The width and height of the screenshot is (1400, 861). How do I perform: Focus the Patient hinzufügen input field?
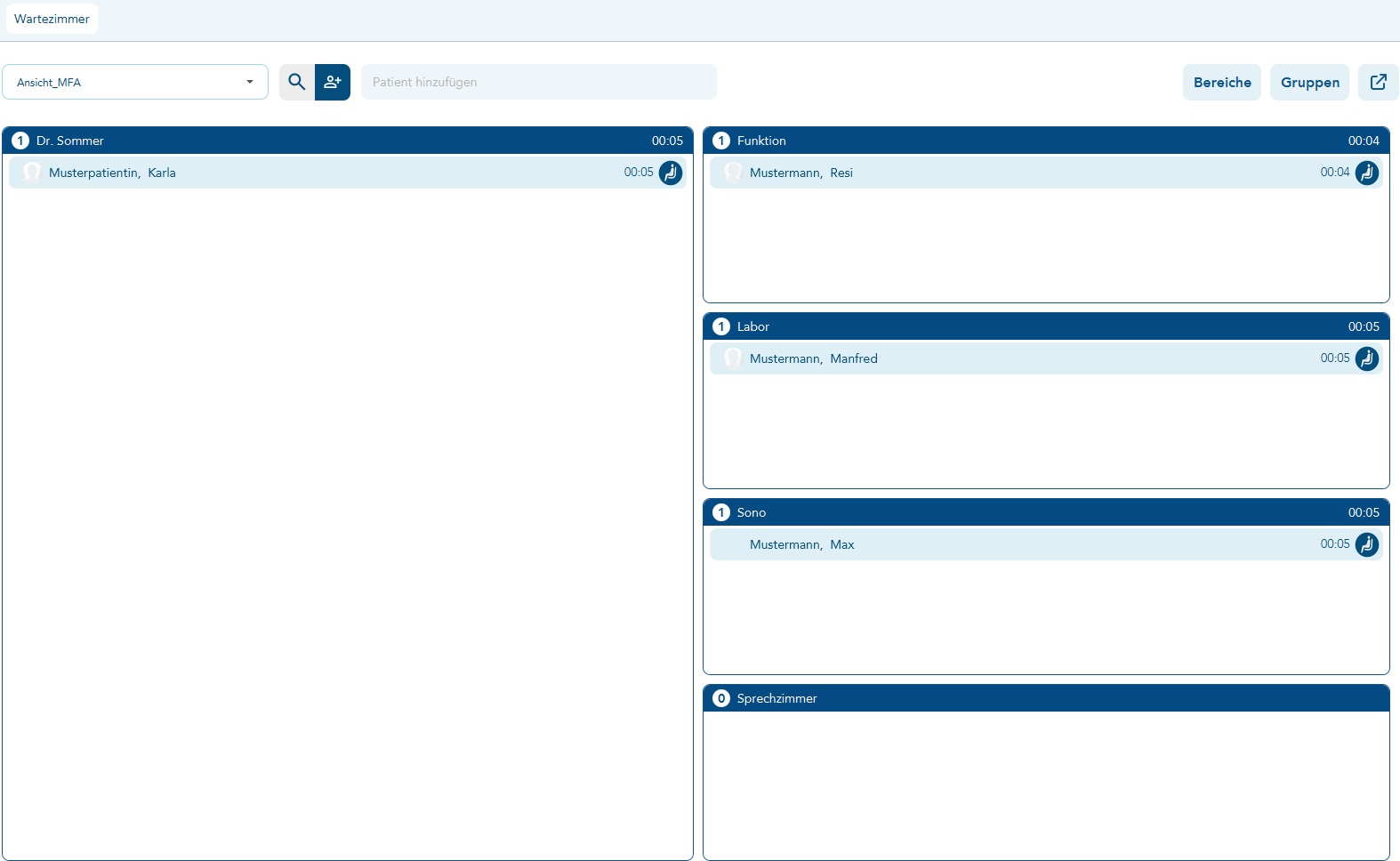pos(538,82)
